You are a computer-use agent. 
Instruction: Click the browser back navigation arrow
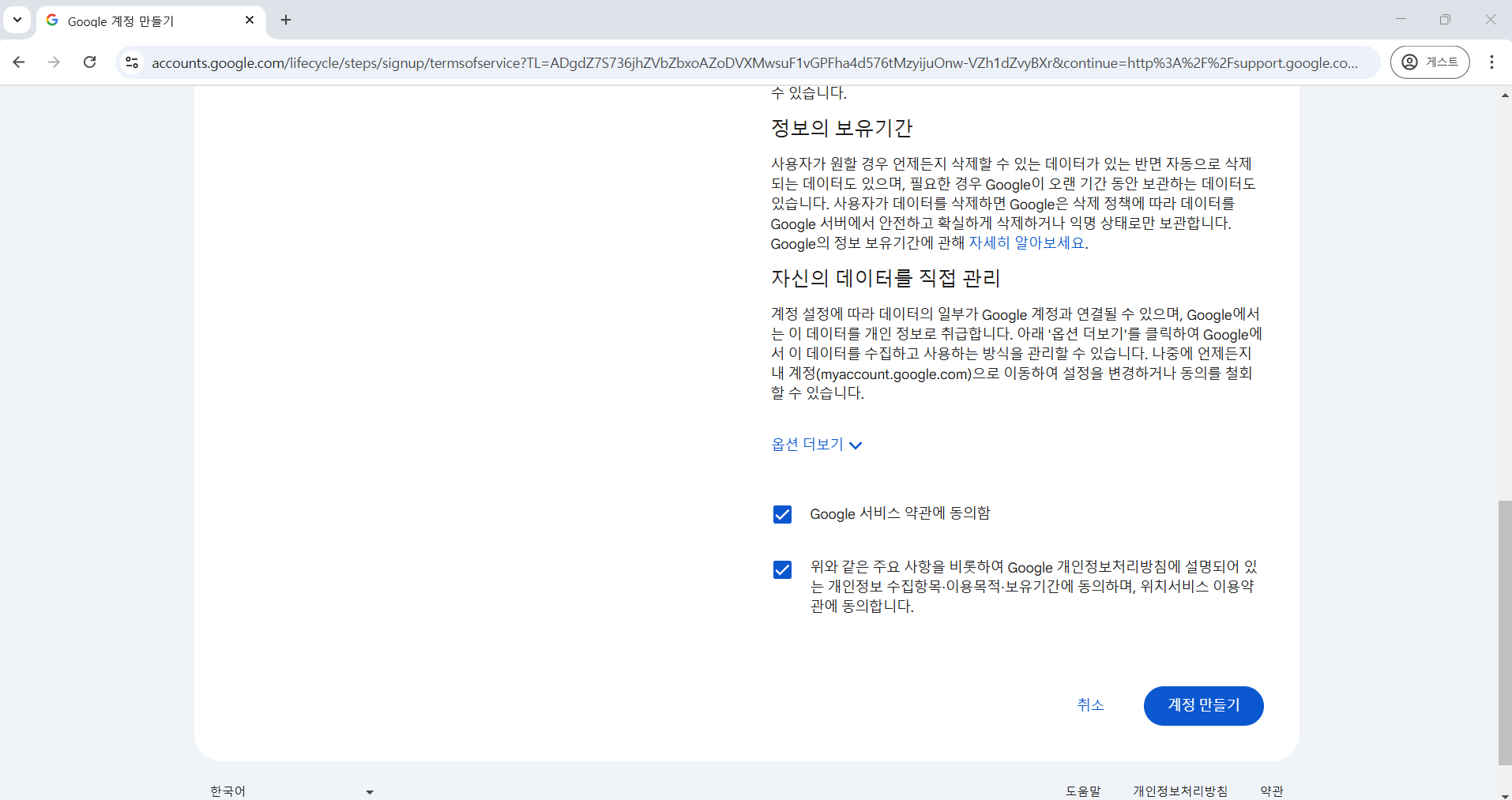19,62
